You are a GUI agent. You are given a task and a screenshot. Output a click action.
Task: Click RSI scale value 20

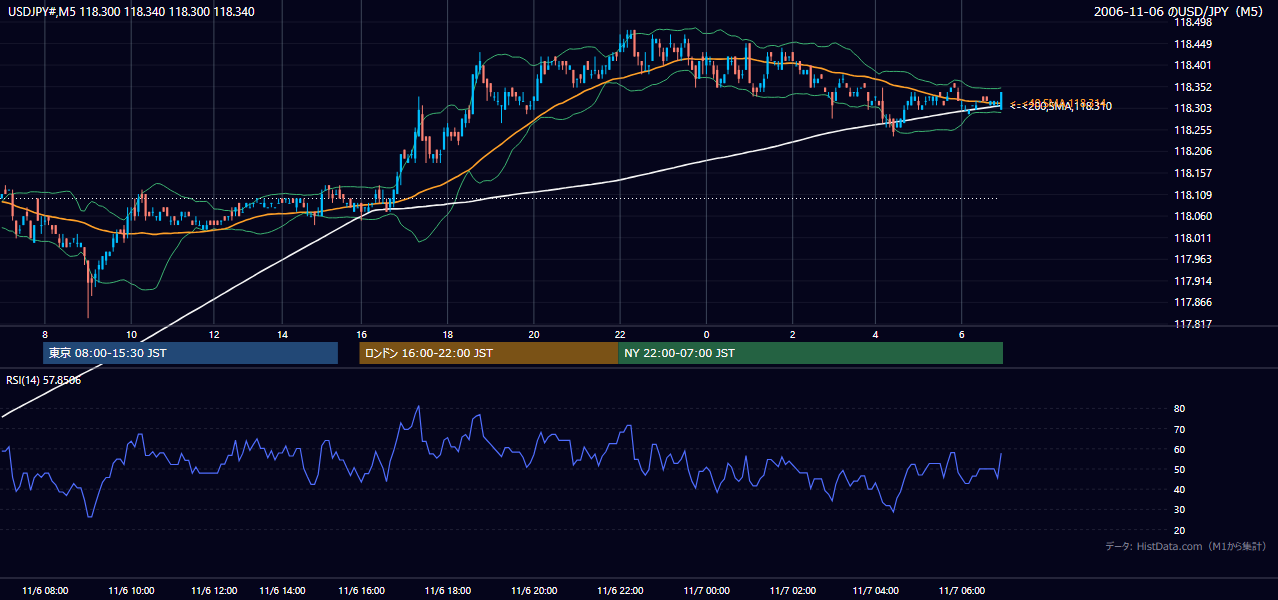point(1180,530)
